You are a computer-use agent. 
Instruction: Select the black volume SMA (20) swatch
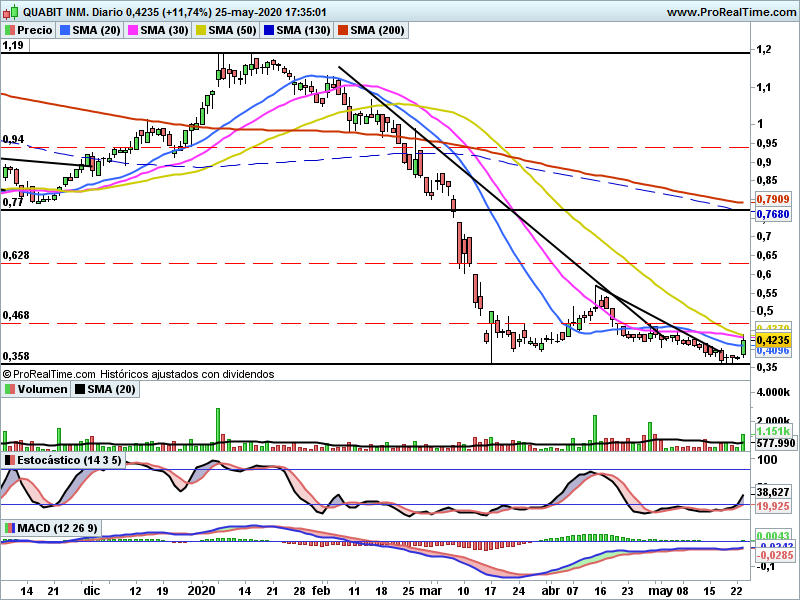[x=80, y=389]
